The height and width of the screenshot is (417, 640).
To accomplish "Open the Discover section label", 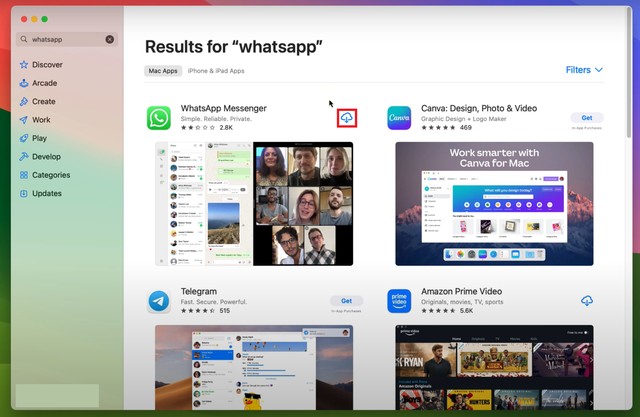I will (47, 64).
